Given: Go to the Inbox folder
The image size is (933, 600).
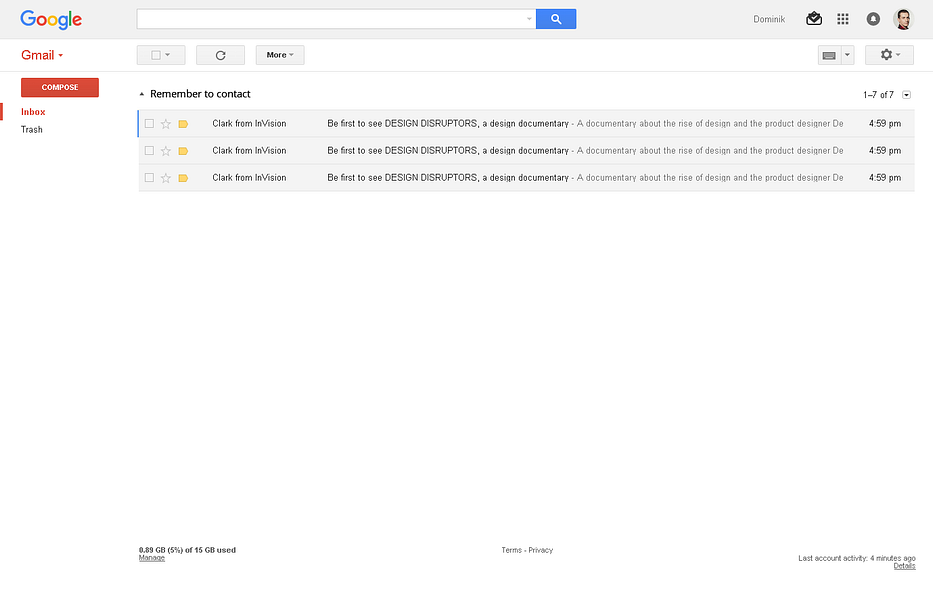Looking at the screenshot, I should pyautogui.click(x=33, y=112).
